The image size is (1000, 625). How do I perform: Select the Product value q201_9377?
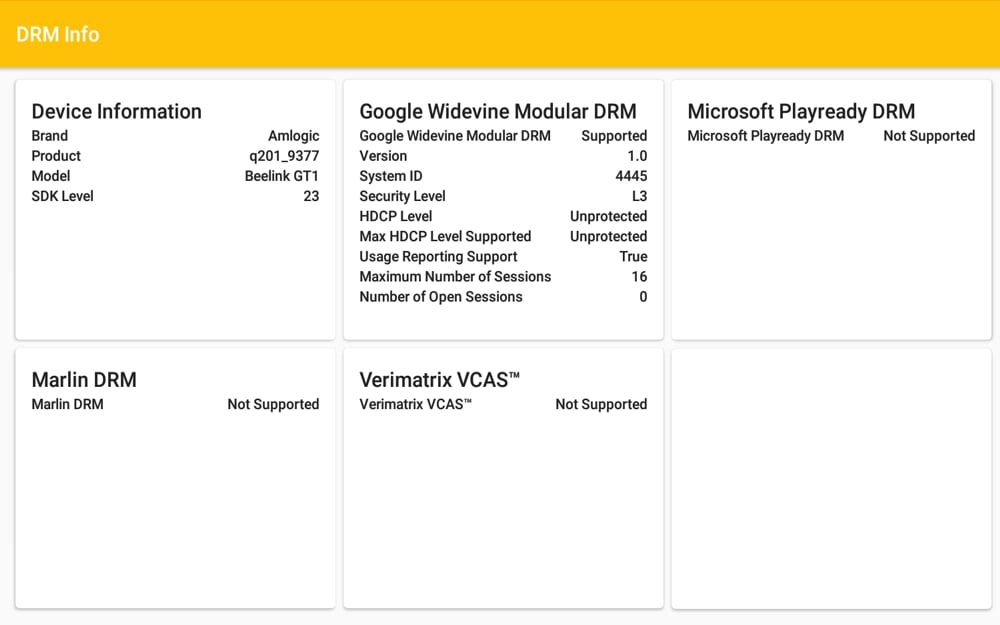(284, 156)
